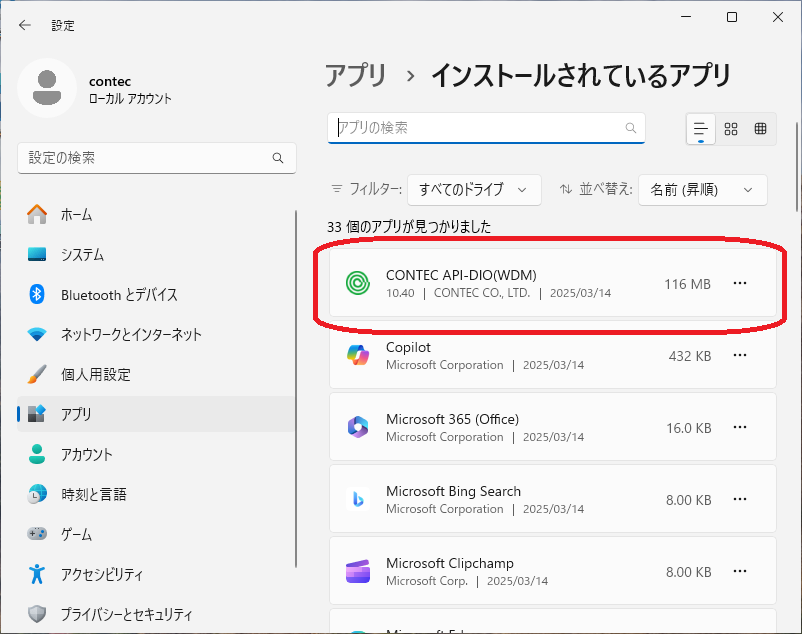This screenshot has width=802, height=634.
Task: Open プライバシーとセキュリティ settings
Action: click(x=156, y=614)
